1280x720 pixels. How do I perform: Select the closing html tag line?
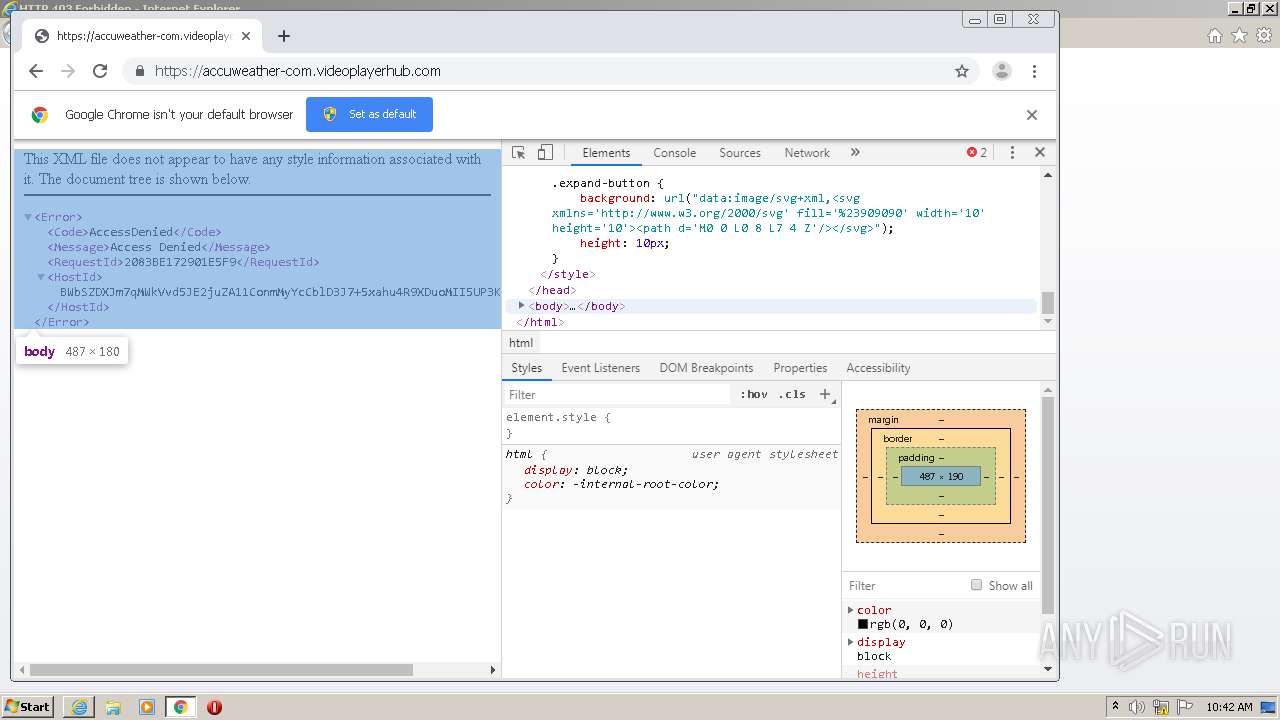(540, 322)
